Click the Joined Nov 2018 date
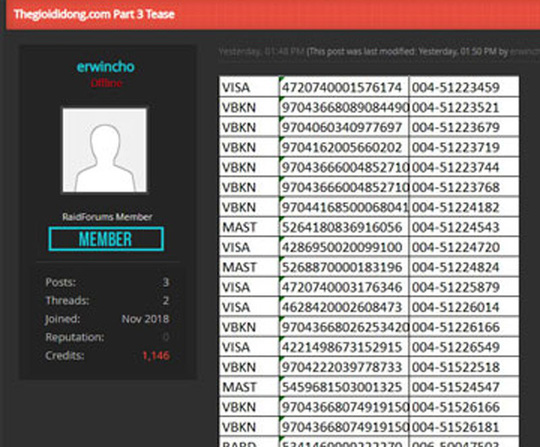540x447 pixels. (x=145, y=319)
